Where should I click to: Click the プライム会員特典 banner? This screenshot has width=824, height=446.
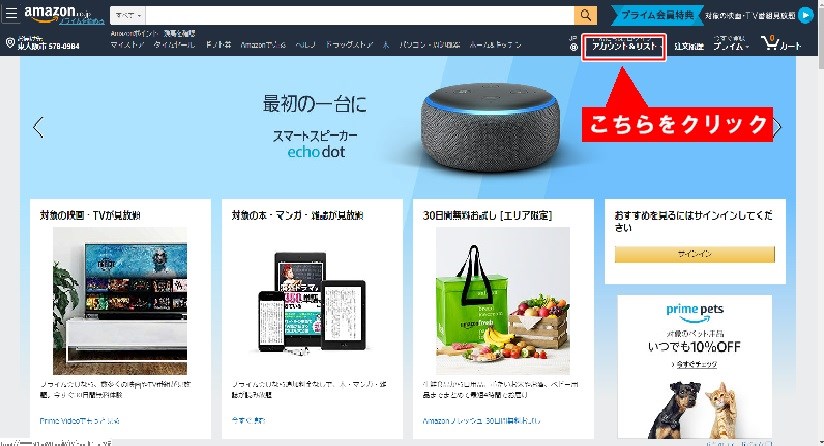[x=657, y=15]
